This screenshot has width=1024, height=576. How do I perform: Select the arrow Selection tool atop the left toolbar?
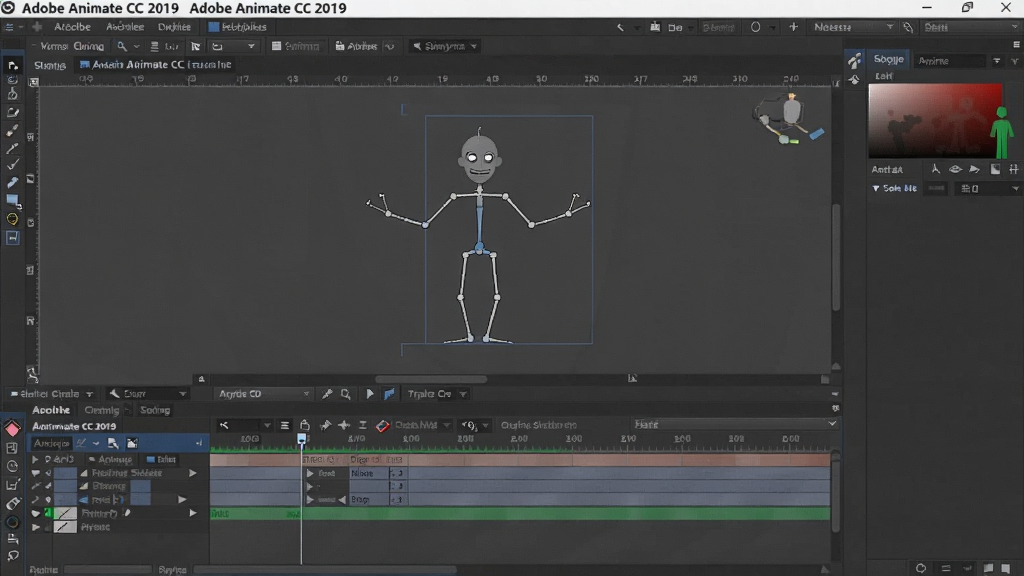(x=13, y=66)
